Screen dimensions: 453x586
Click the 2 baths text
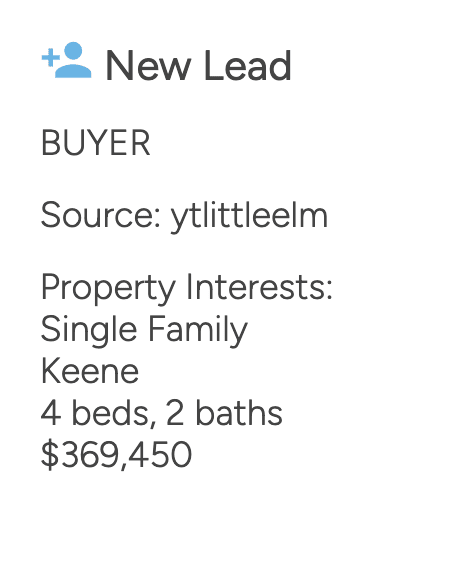[x=224, y=412]
